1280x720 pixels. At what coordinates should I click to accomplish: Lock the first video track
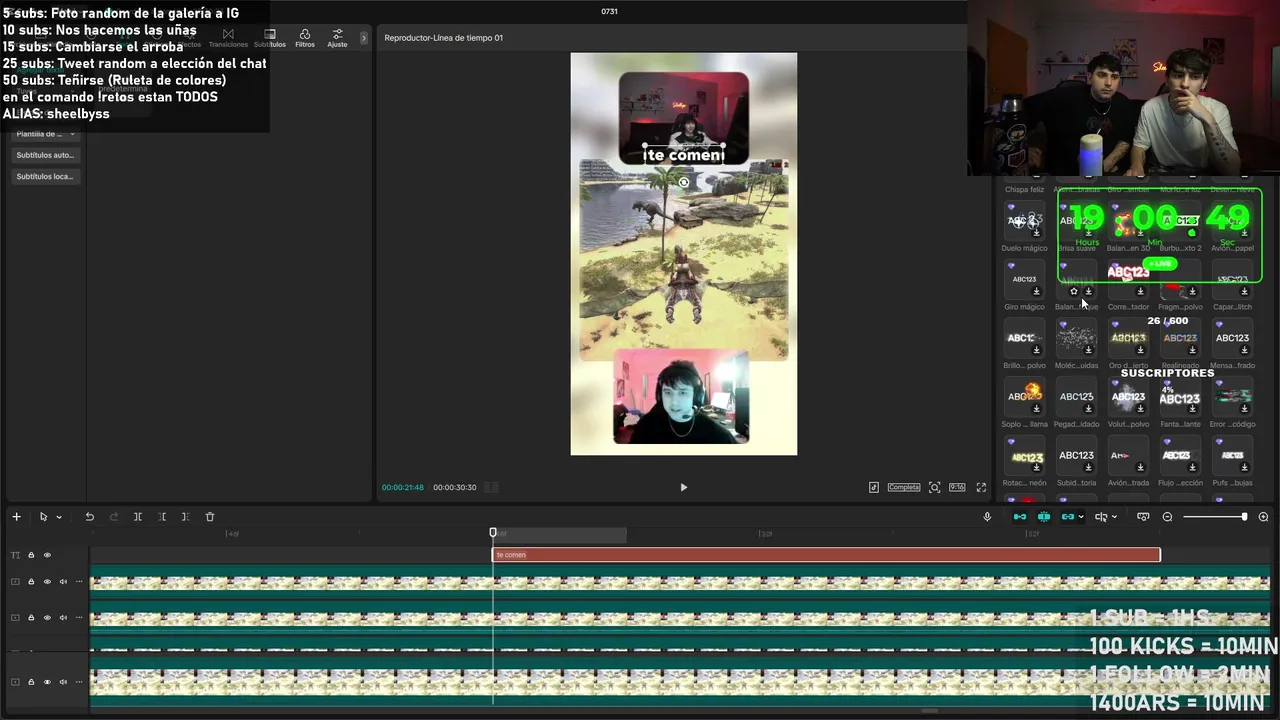point(31,582)
